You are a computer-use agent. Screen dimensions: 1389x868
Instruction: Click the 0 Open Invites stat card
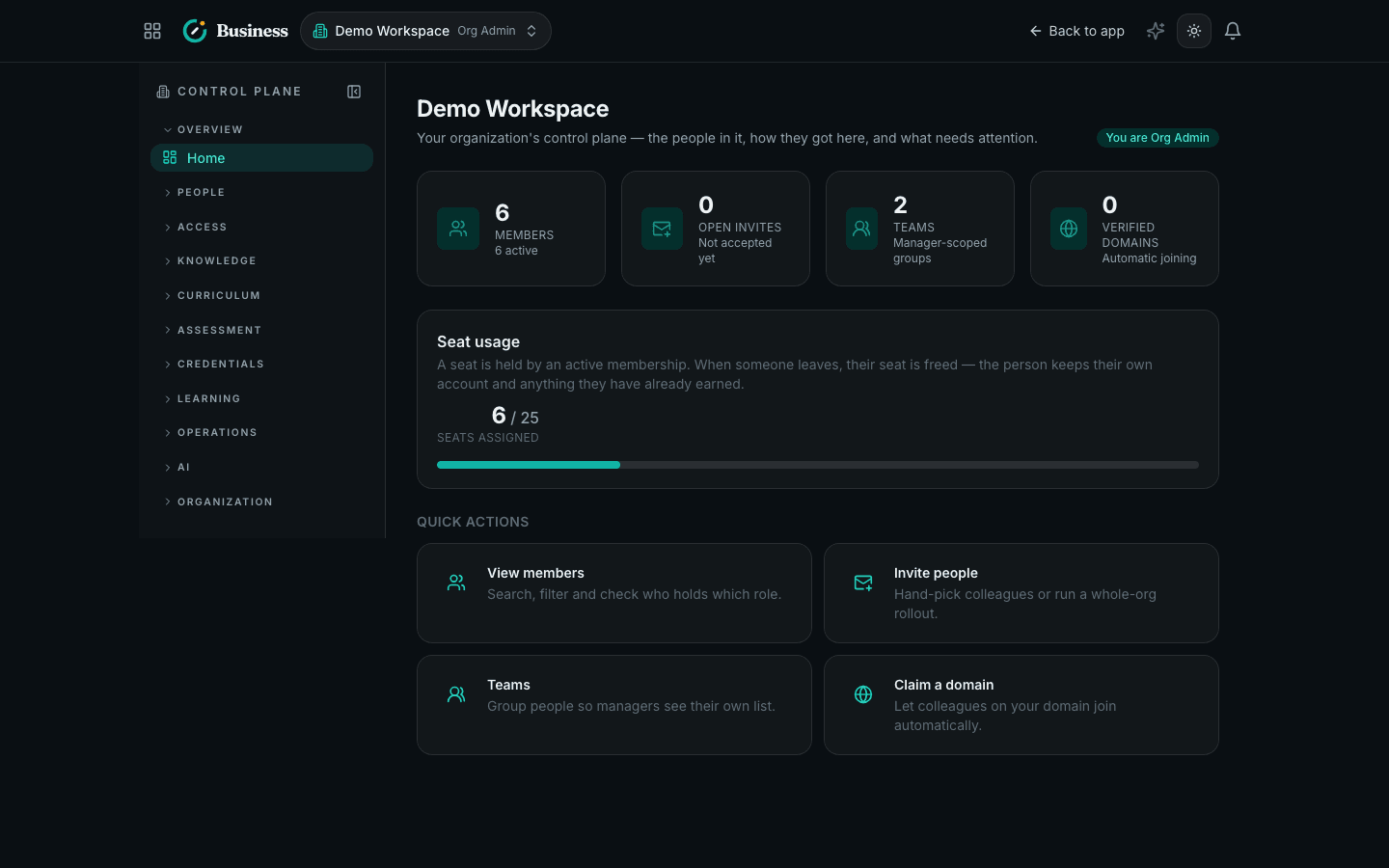(716, 229)
